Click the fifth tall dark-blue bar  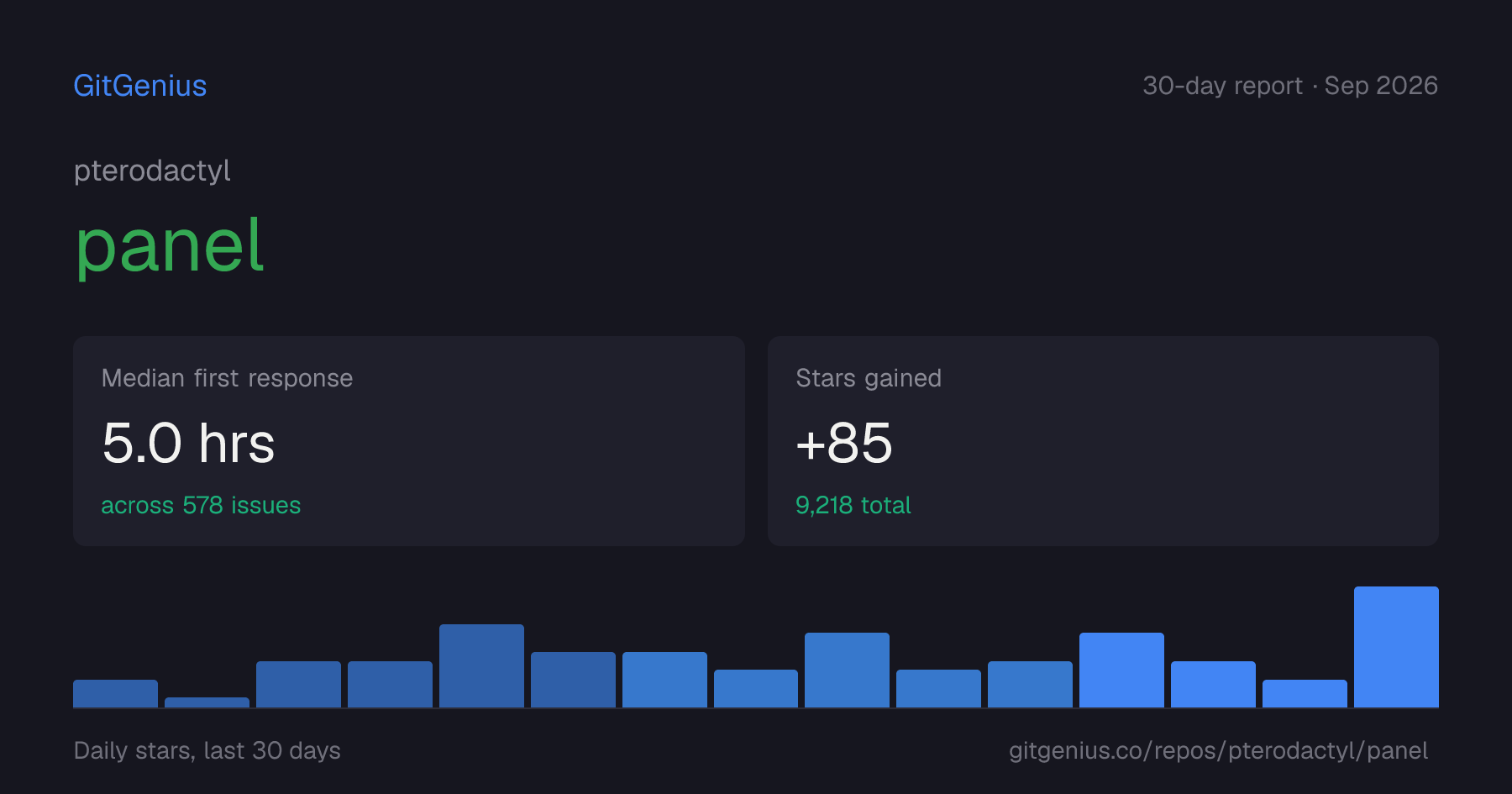(481, 665)
